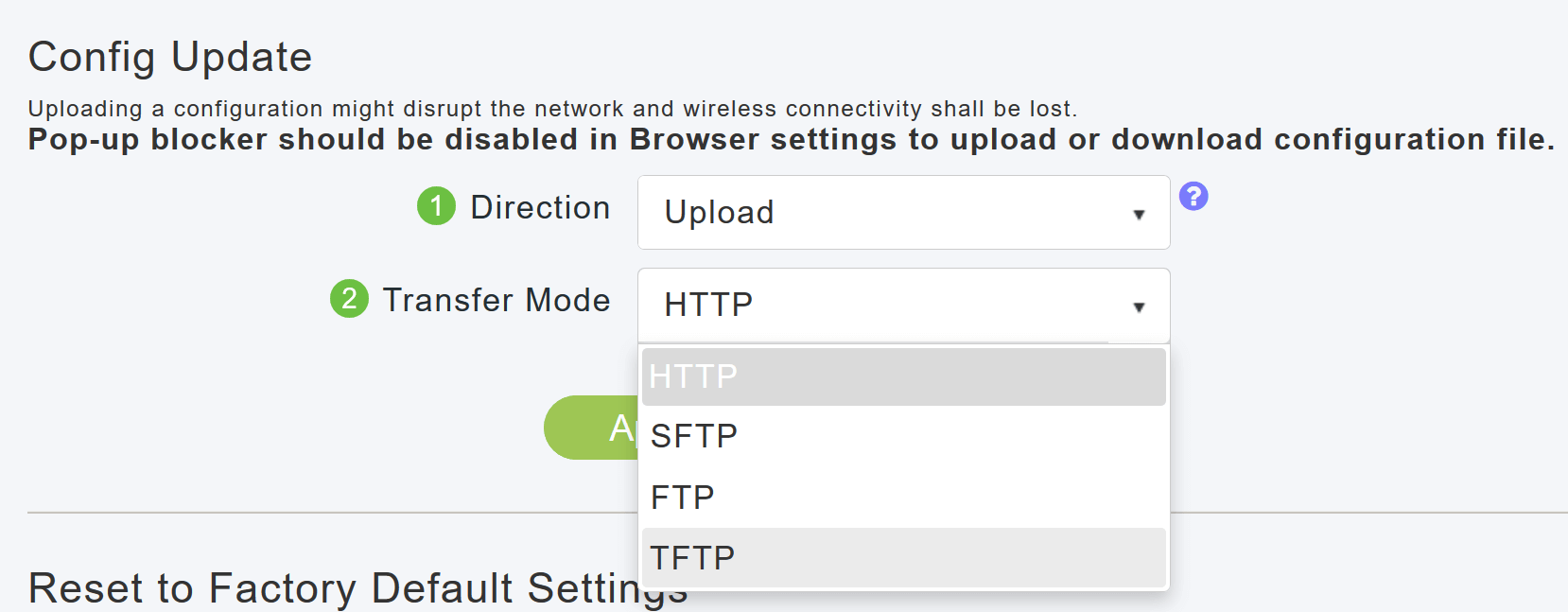Click the green step 1 badge
Viewport: 1568px width, 612px height.
point(436,205)
